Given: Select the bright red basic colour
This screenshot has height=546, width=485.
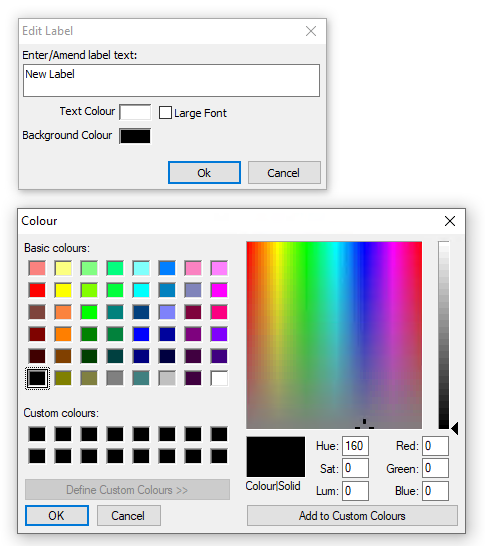Looking at the screenshot, I should coord(37,290).
